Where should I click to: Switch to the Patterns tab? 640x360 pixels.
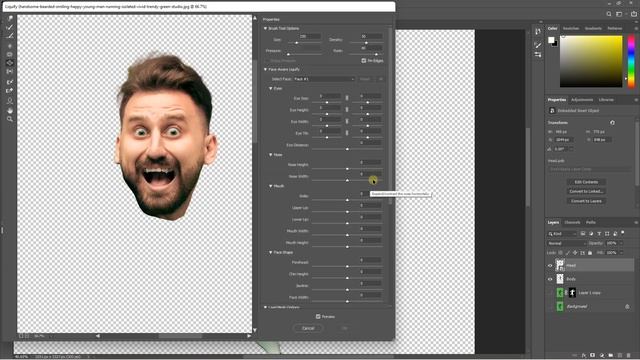click(x=615, y=29)
